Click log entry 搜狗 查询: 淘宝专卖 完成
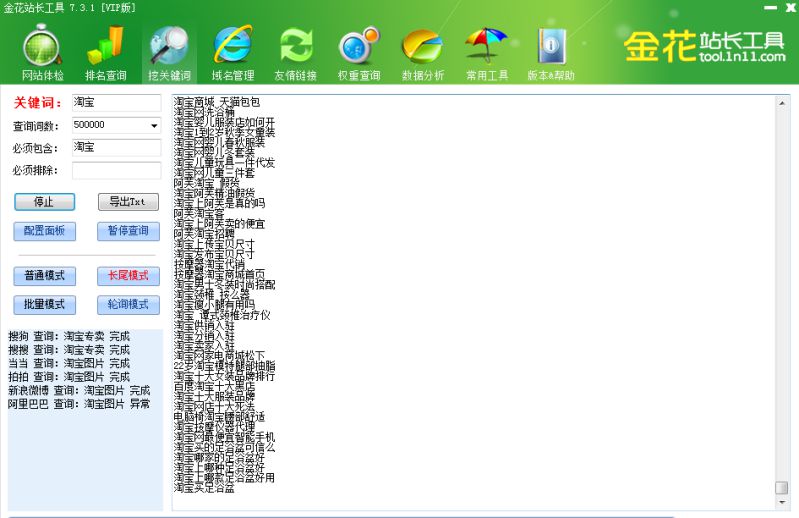799x518 pixels. pyautogui.click(x=69, y=336)
